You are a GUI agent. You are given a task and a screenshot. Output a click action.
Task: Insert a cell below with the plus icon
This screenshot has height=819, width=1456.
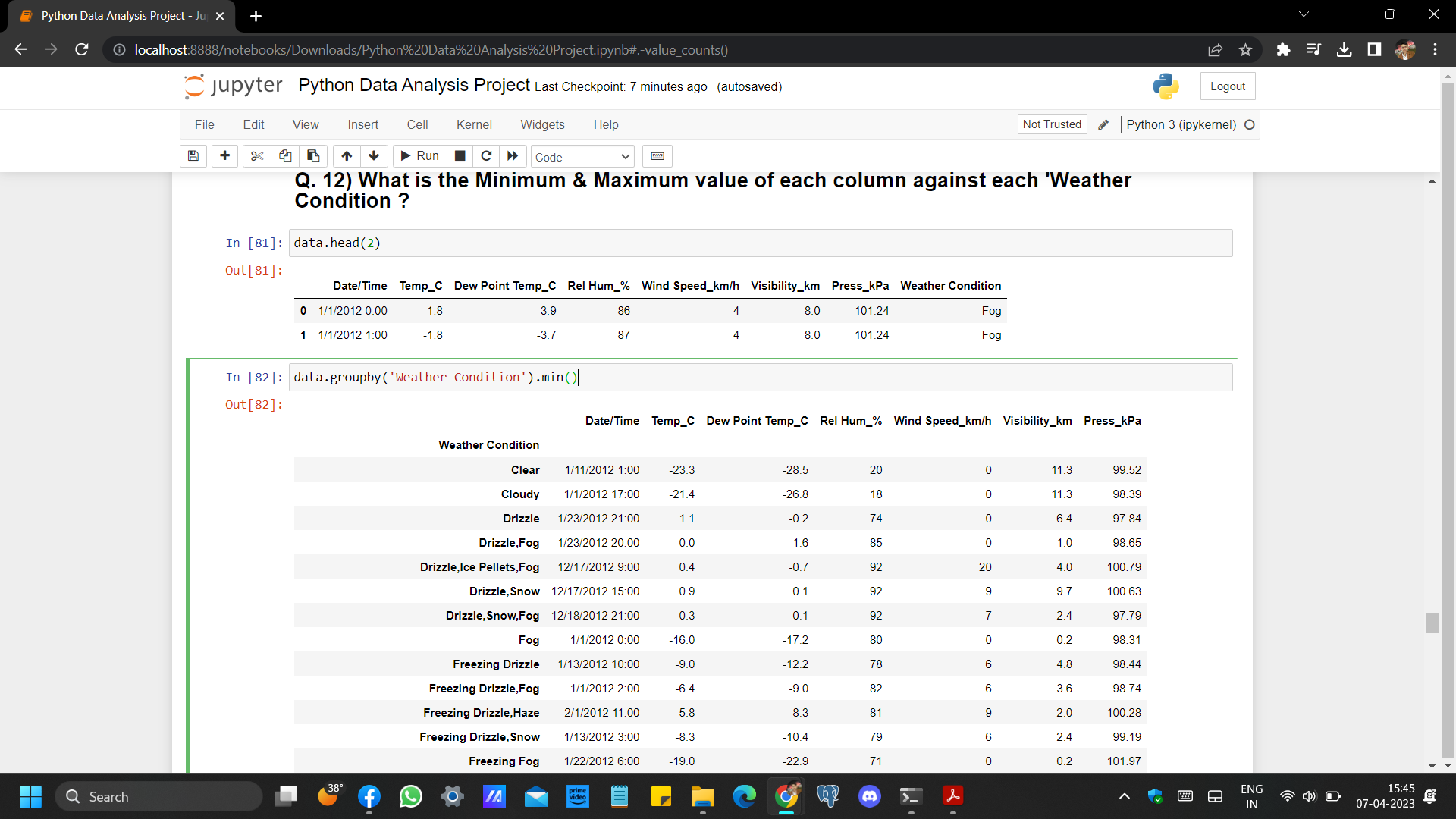click(x=224, y=156)
